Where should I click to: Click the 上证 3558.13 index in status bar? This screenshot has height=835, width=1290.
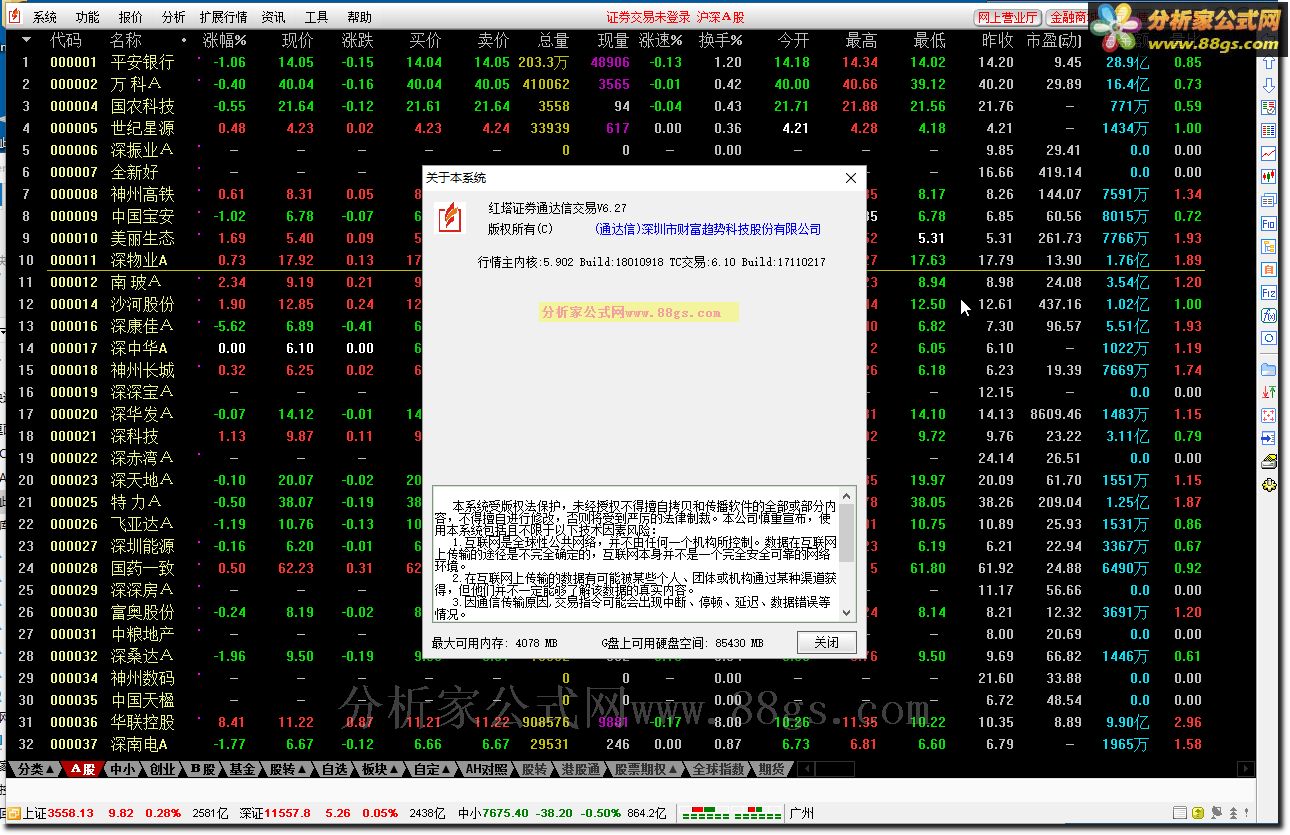coord(58,813)
